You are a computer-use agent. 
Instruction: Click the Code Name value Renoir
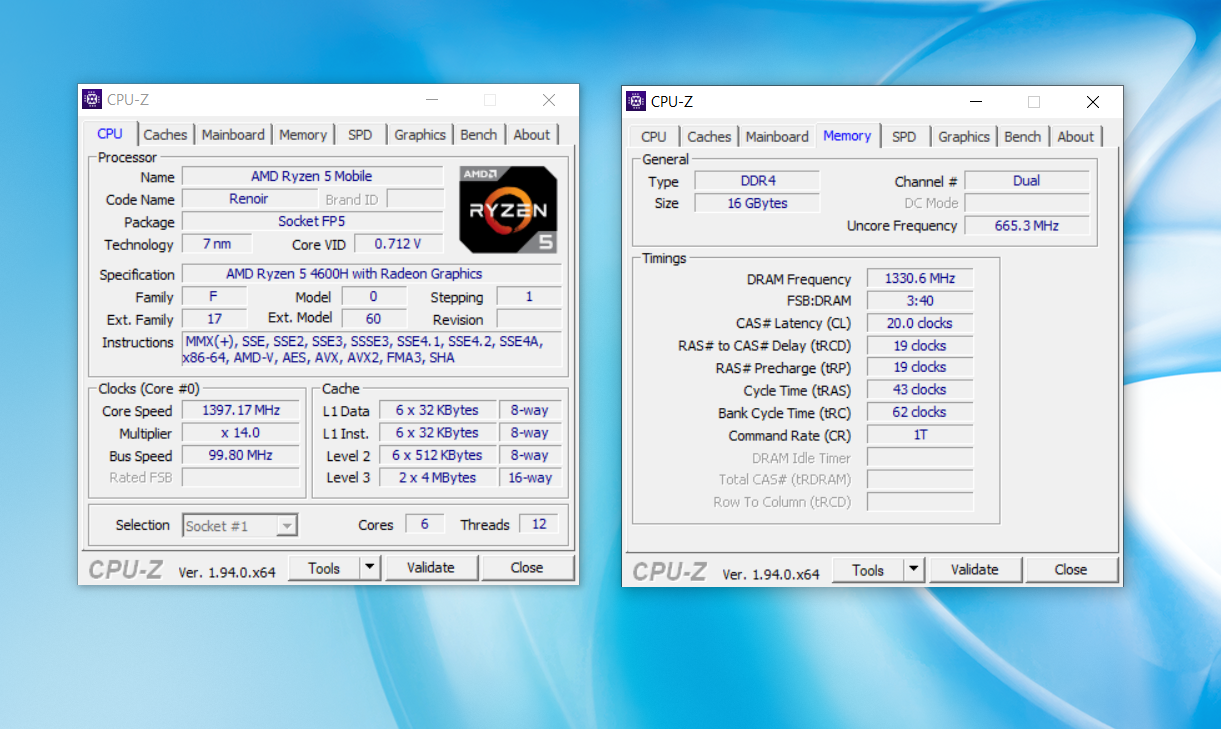(249, 199)
